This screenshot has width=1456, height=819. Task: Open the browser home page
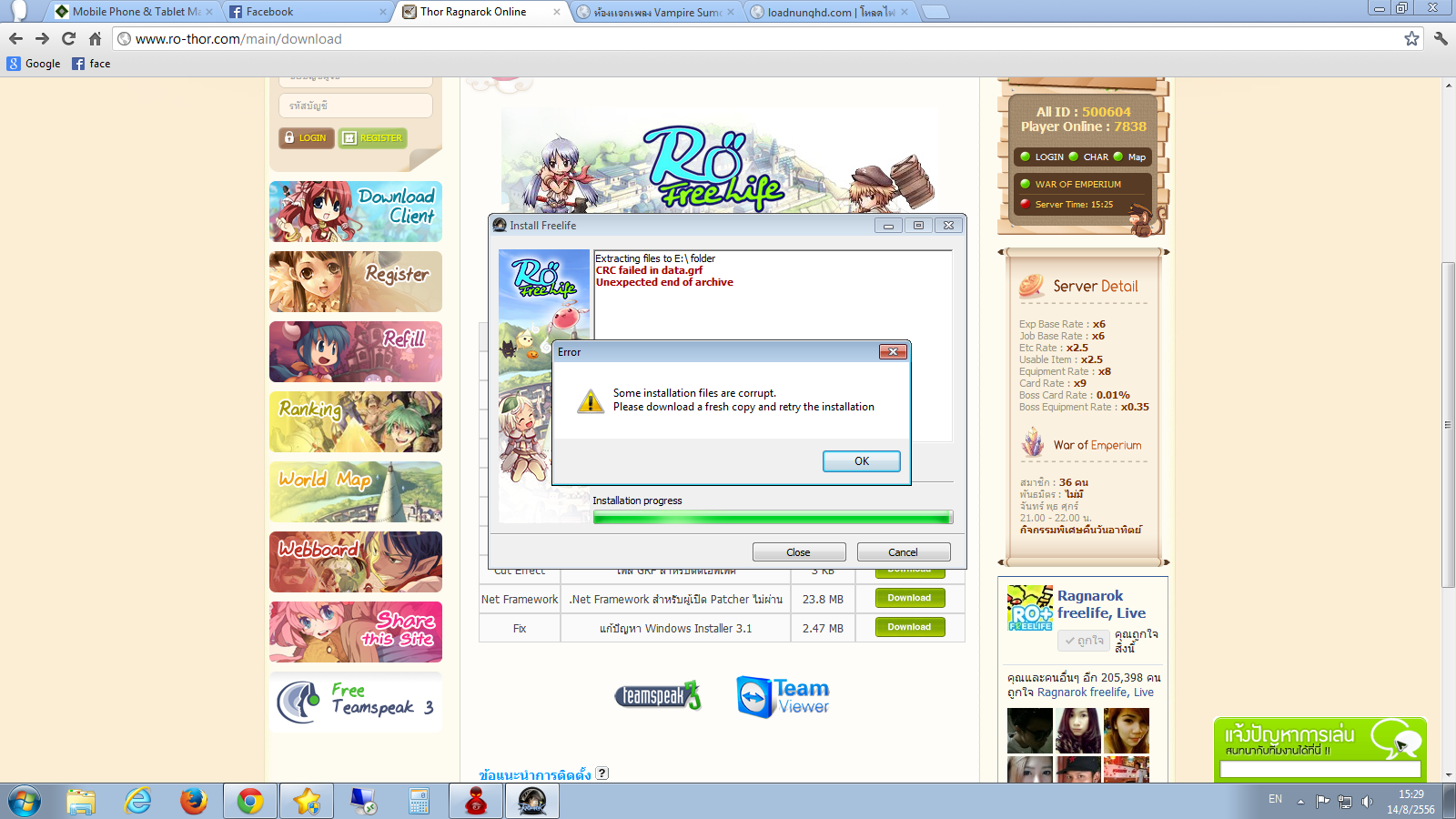pos(95,38)
